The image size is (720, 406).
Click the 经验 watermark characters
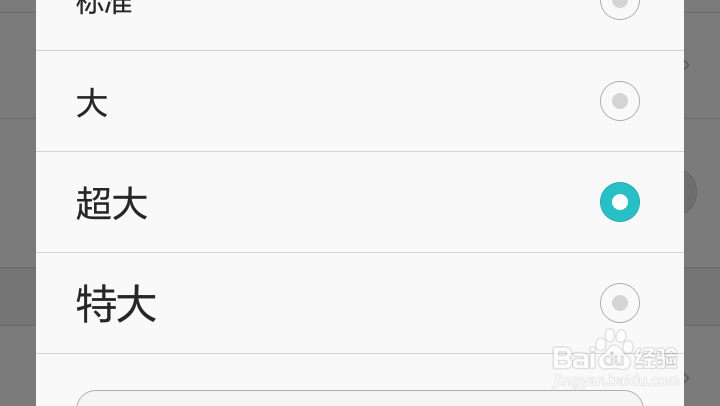point(657,358)
